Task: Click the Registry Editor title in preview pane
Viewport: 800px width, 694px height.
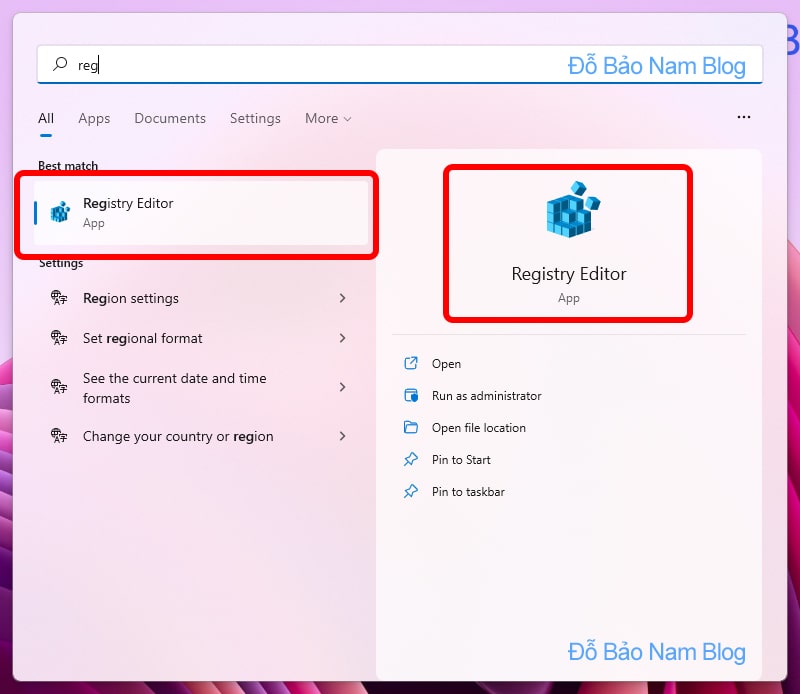Action: pos(568,274)
